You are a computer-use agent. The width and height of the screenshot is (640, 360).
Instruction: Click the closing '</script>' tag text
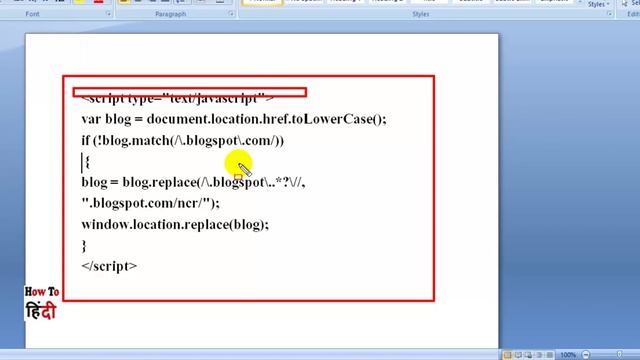pyautogui.click(x=109, y=266)
